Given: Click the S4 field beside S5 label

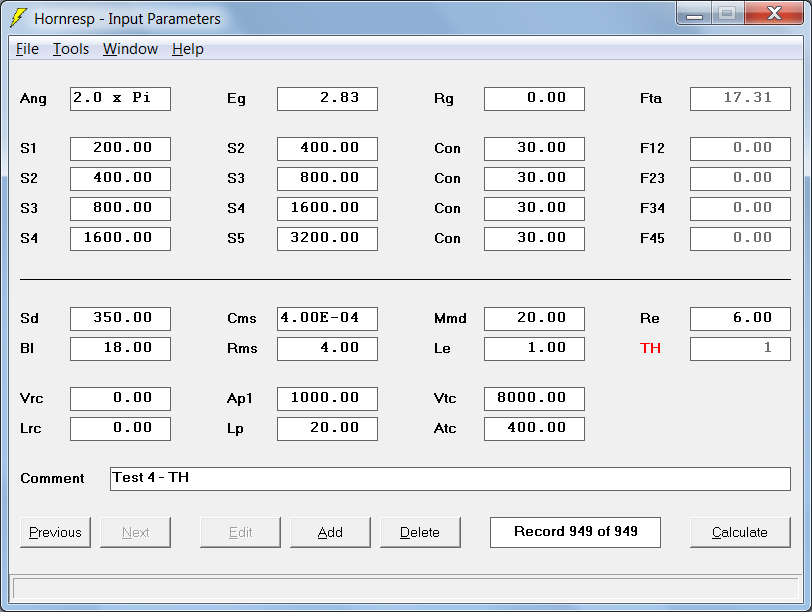Looking at the screenshot, I should pos(120,239).
